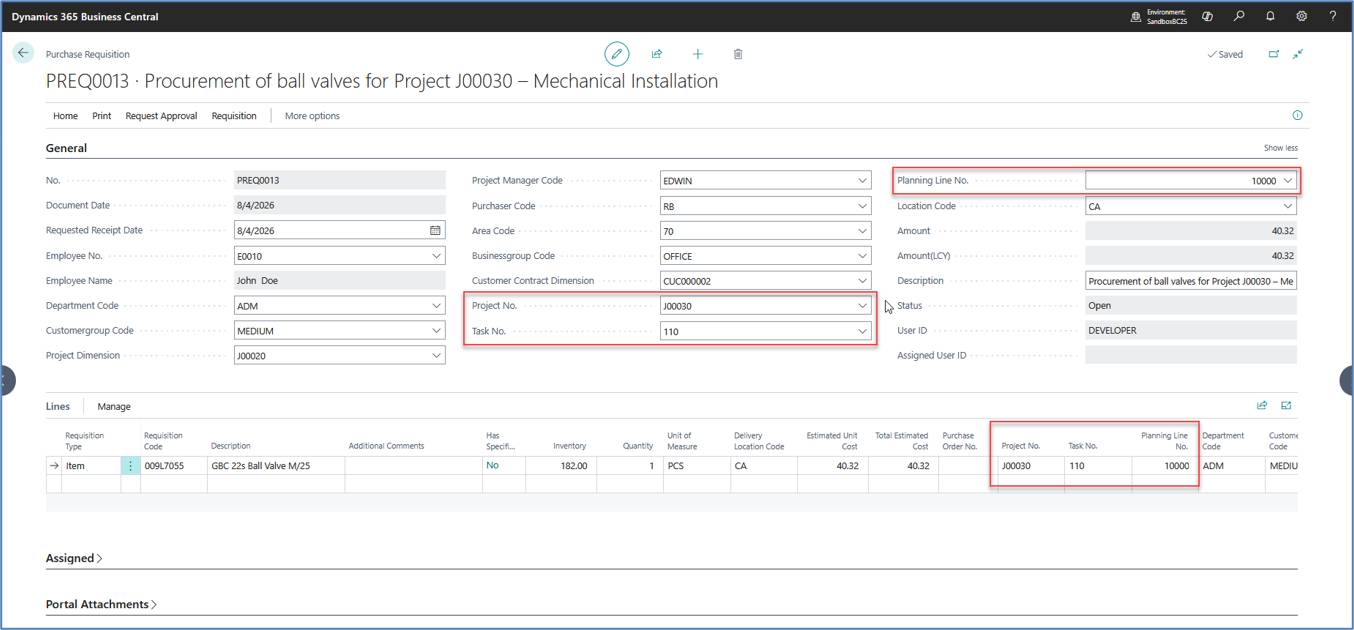Click the Requested Receipt Date field
This screenshot has width=1354, height=630.
point(339,231)
